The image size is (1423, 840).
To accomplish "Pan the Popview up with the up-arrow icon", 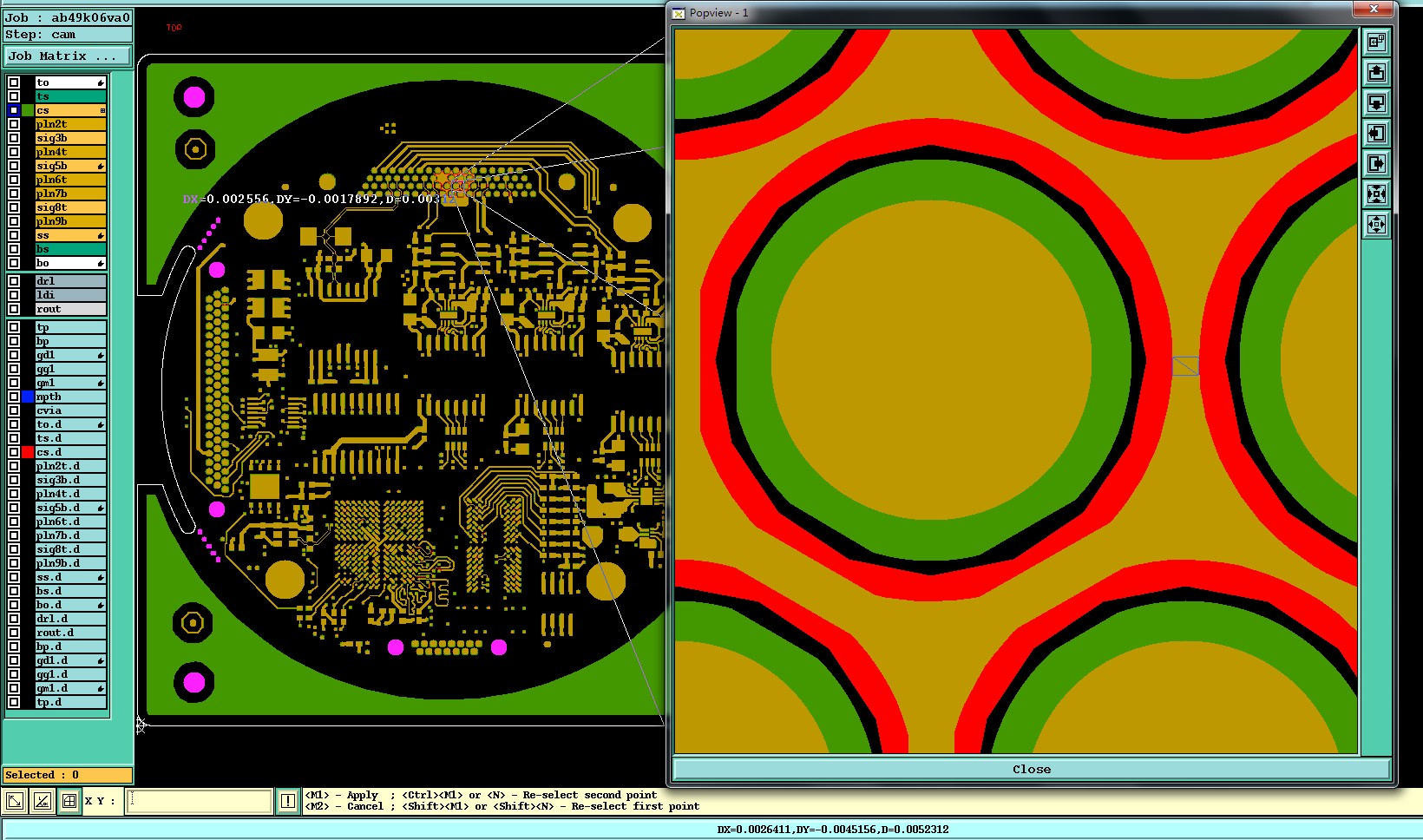I will 1376,72.
